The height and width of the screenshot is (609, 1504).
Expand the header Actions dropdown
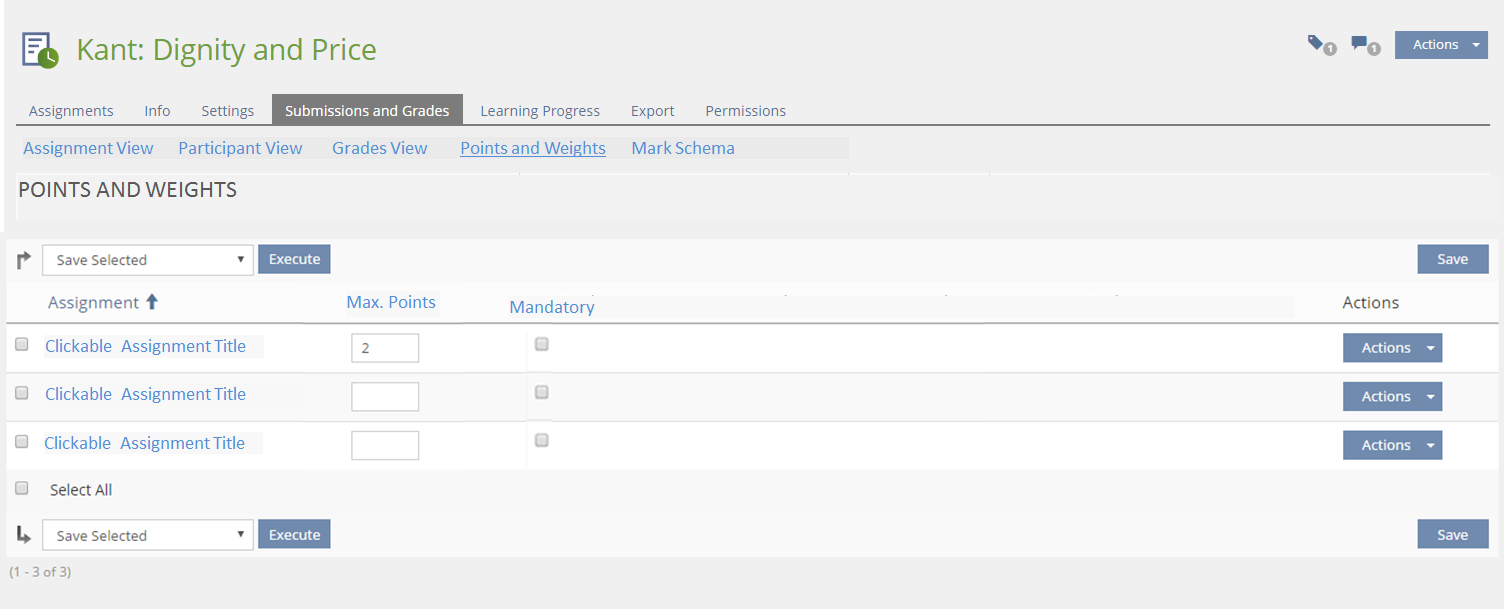pos(1441,44)
